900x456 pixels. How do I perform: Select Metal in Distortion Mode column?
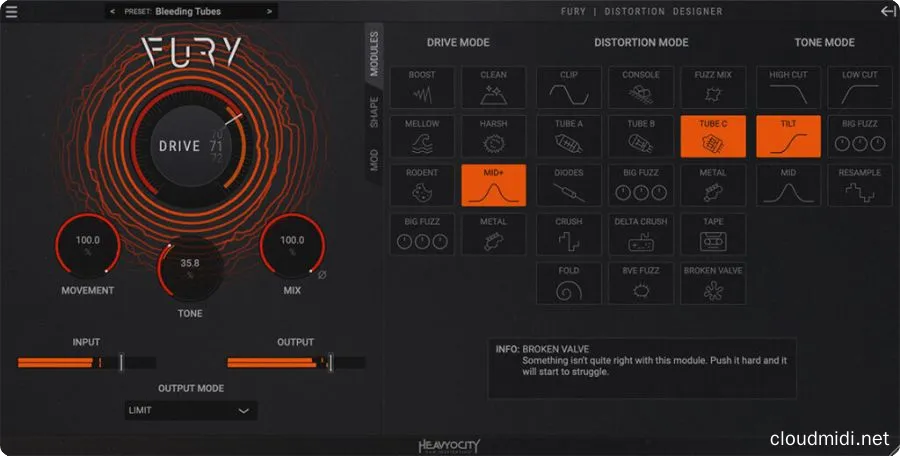click(x=713, y=186)
